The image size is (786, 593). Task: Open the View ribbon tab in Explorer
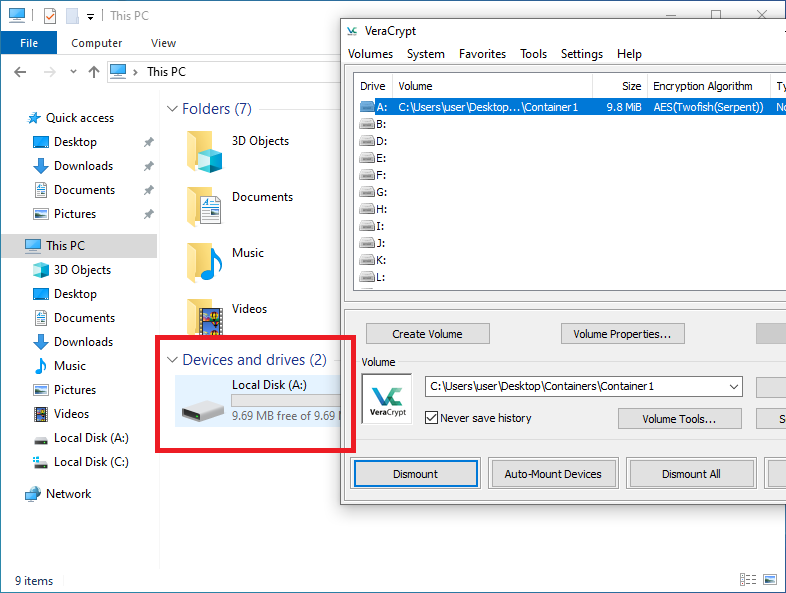163,43
